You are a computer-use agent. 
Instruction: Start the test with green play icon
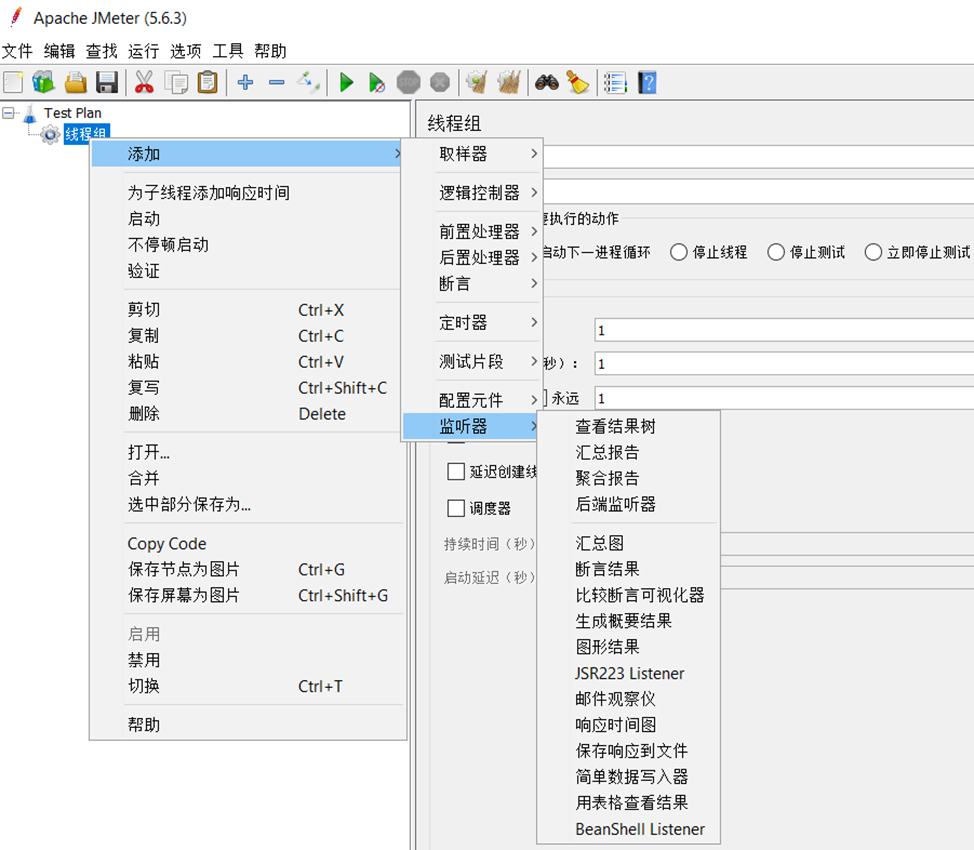coord(346,82)
